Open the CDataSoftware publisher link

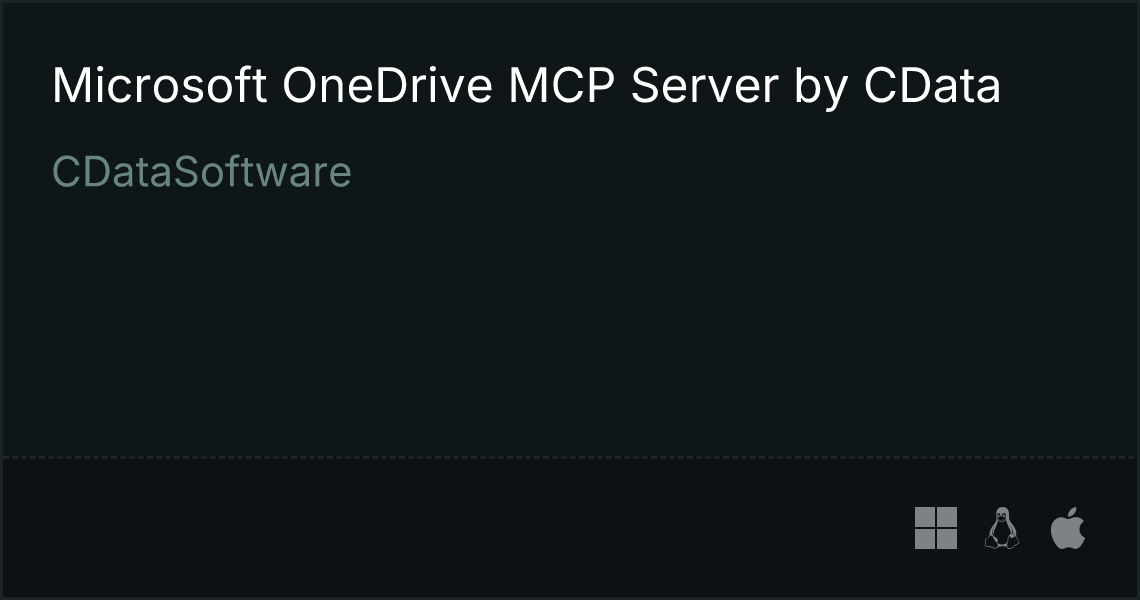201,172
